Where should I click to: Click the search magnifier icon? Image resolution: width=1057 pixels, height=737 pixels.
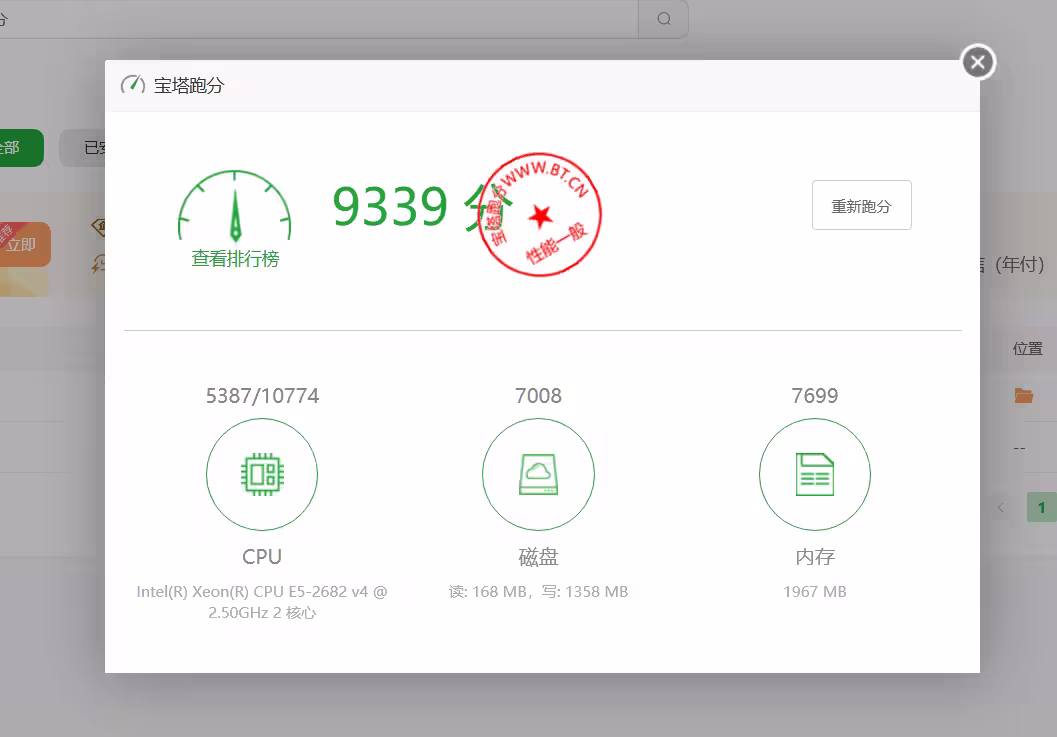click(663, 19)
